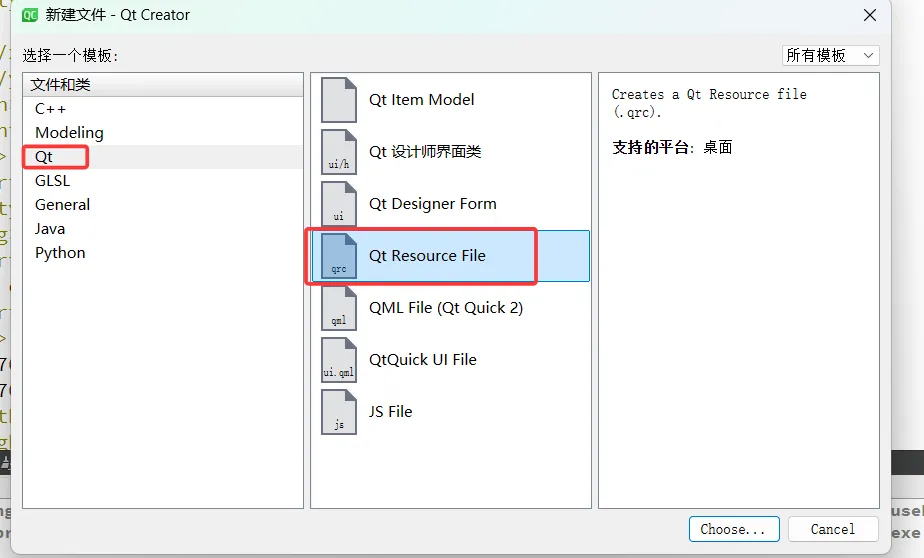Select the JS File template label
Viewport: 924px width, 558px height.
point(390,411)
